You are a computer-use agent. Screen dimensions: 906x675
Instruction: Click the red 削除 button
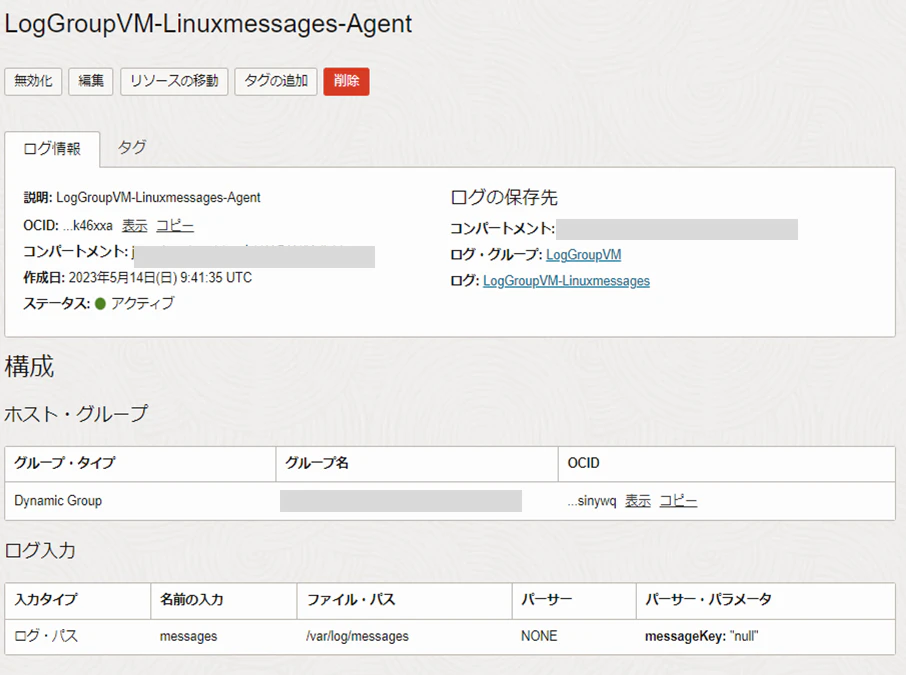click(x=346, y=81)
